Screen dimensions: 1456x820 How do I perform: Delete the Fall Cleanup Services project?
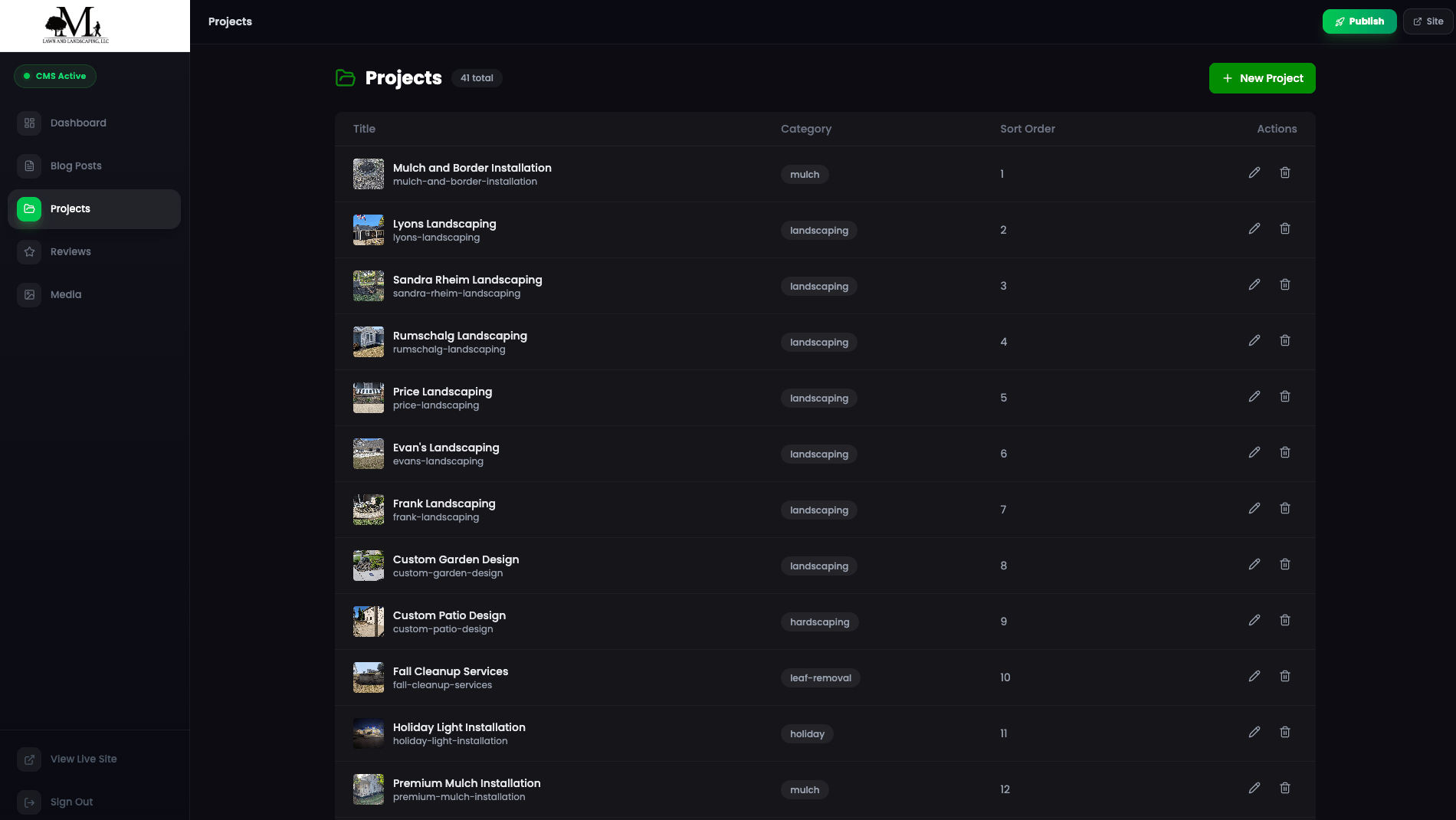coord(1285,677)
